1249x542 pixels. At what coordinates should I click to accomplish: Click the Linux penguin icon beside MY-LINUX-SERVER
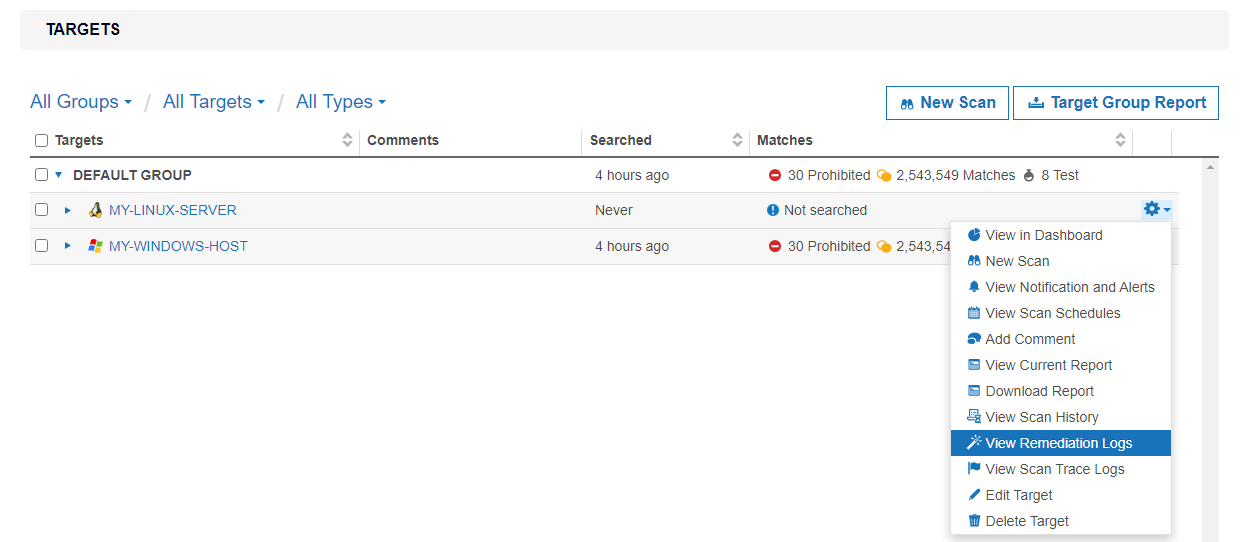pyautogui.click(x=96, y=210)
